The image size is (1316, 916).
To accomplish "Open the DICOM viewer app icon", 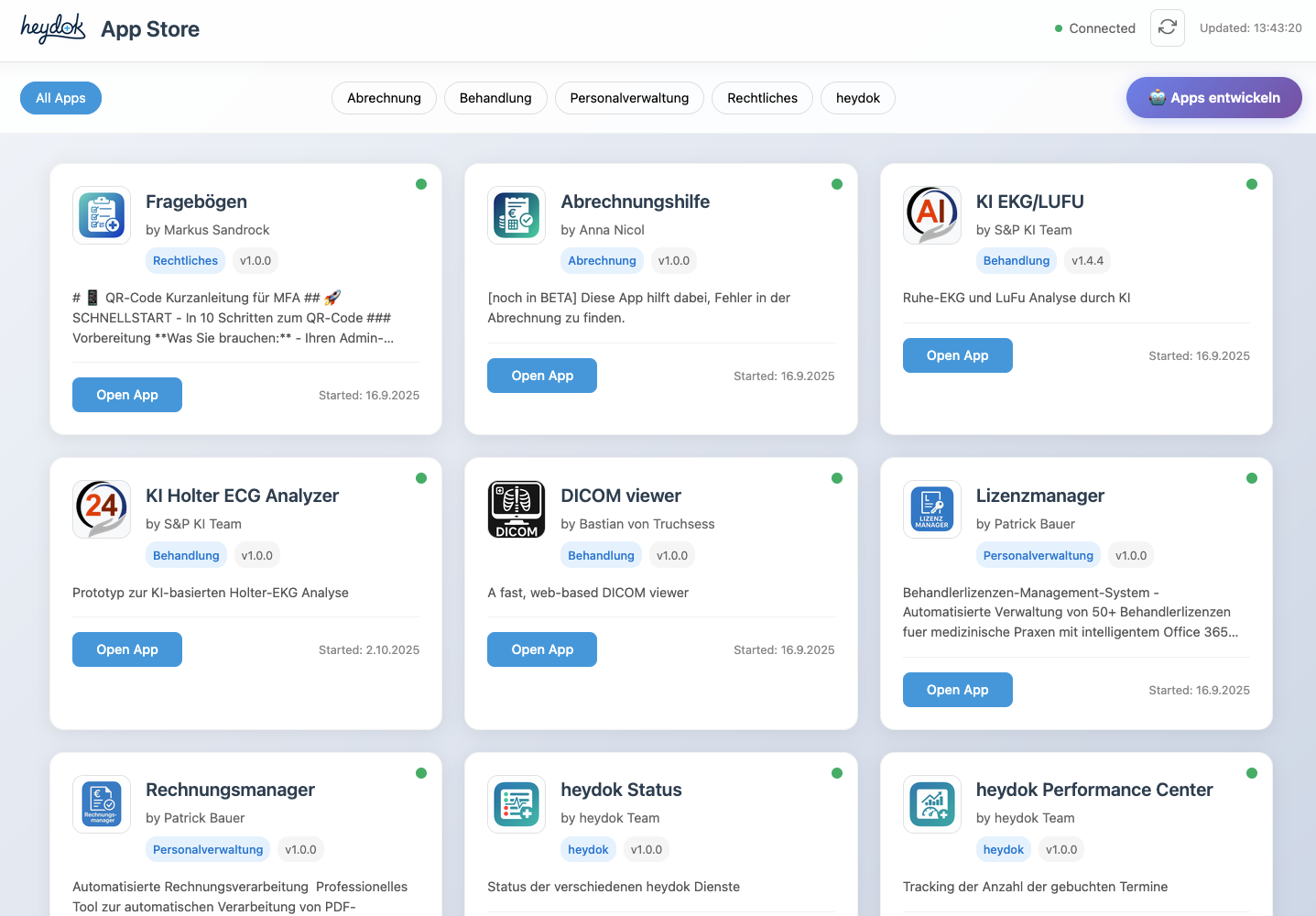I will tap(517, 509).
